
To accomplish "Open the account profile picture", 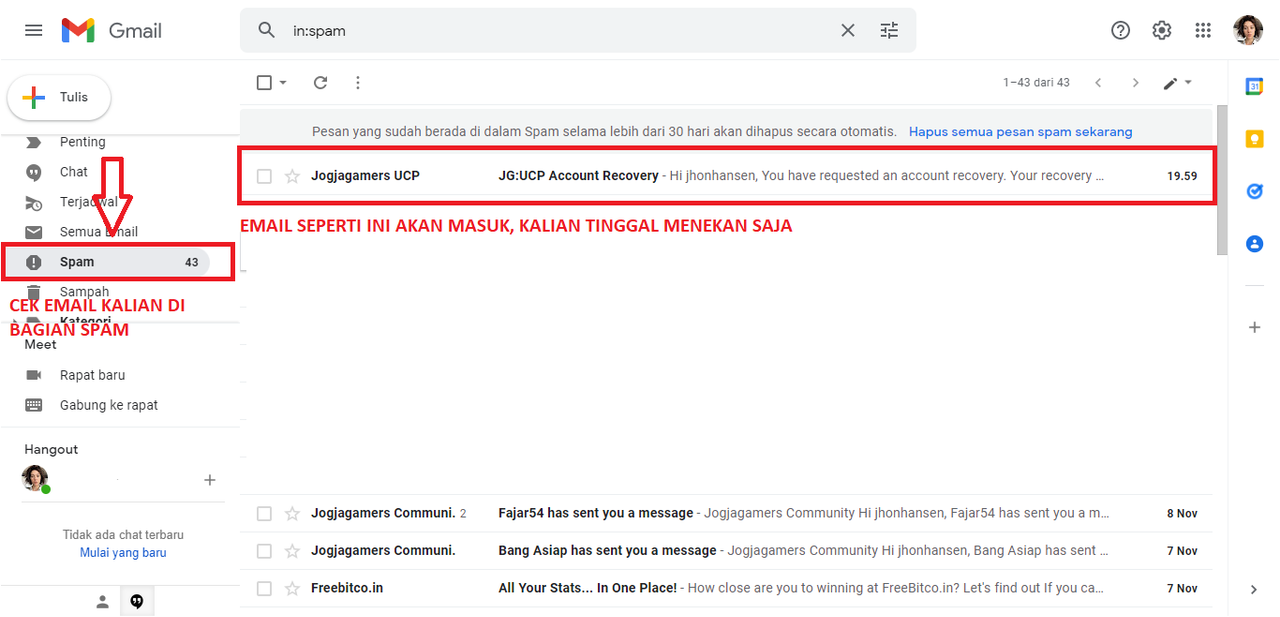I will click(x=1248, y=30).
